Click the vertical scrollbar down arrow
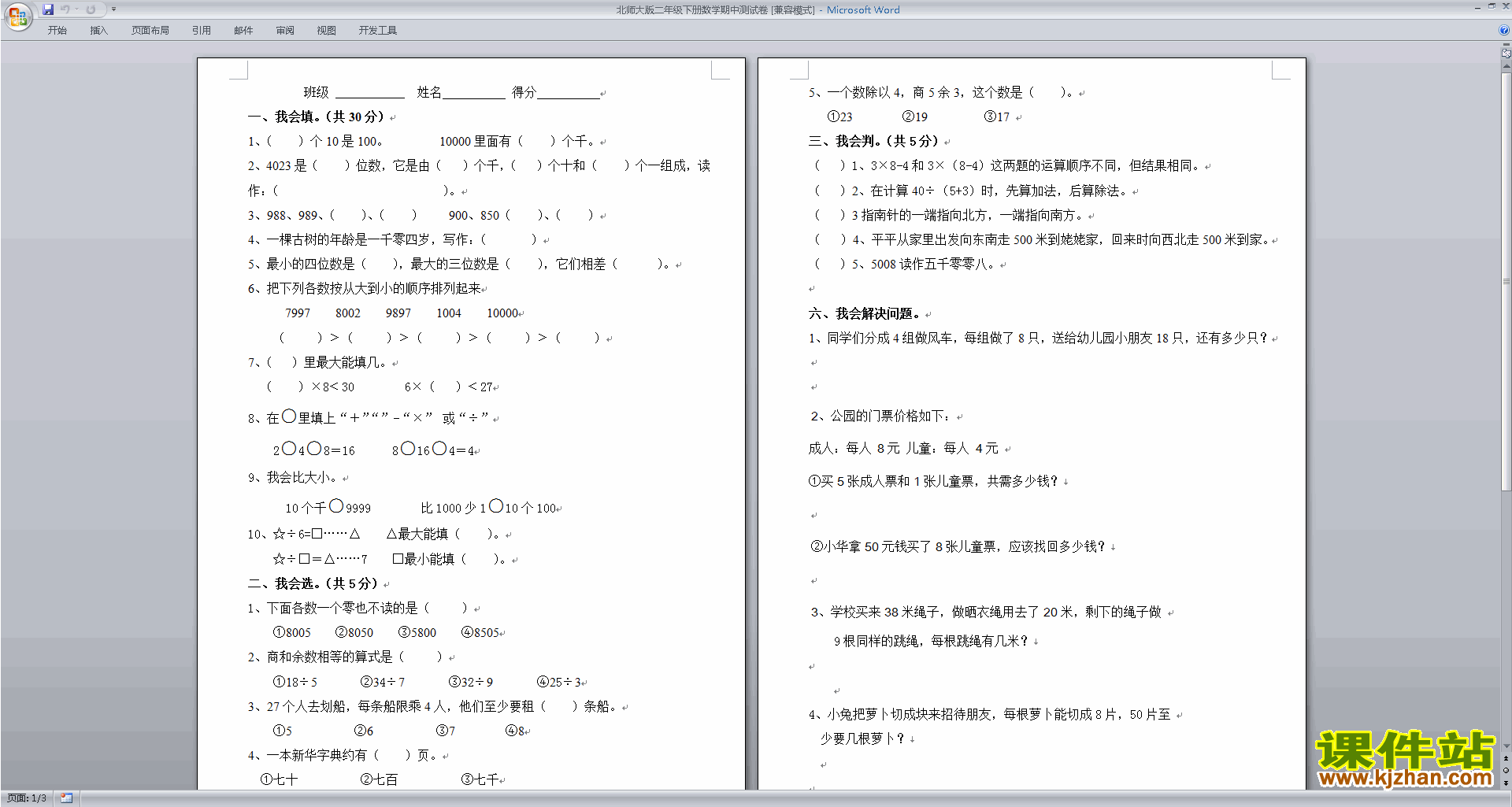 point(1506,746)
